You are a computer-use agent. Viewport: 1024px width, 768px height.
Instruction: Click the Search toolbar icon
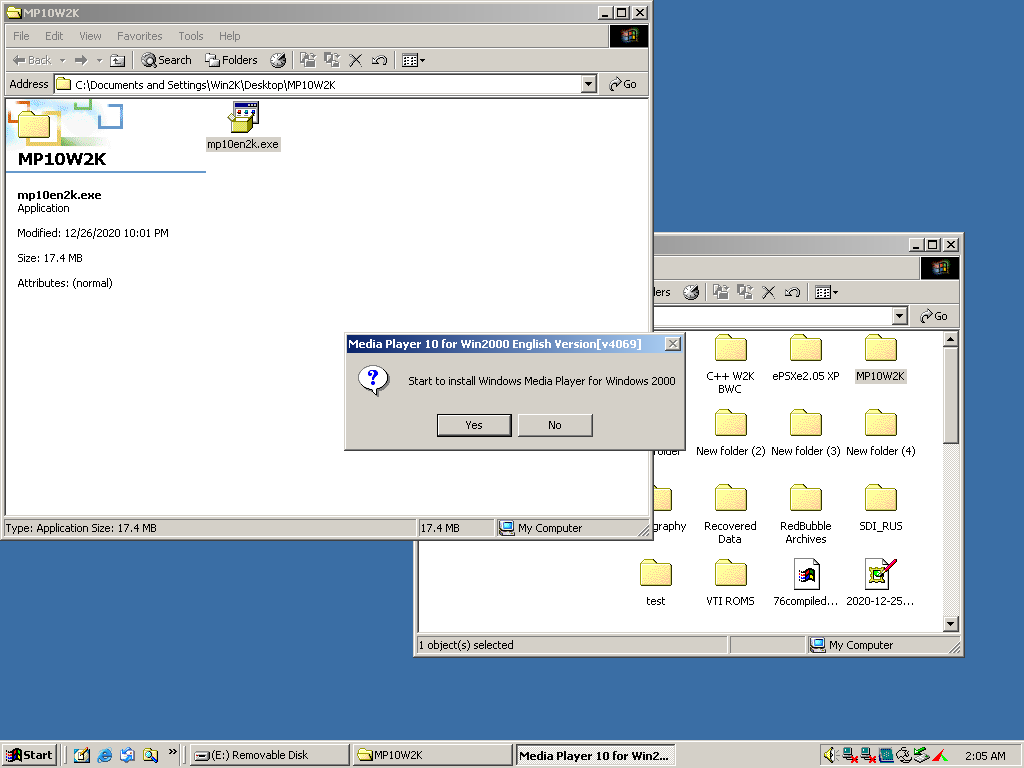[x=165, y=60]
